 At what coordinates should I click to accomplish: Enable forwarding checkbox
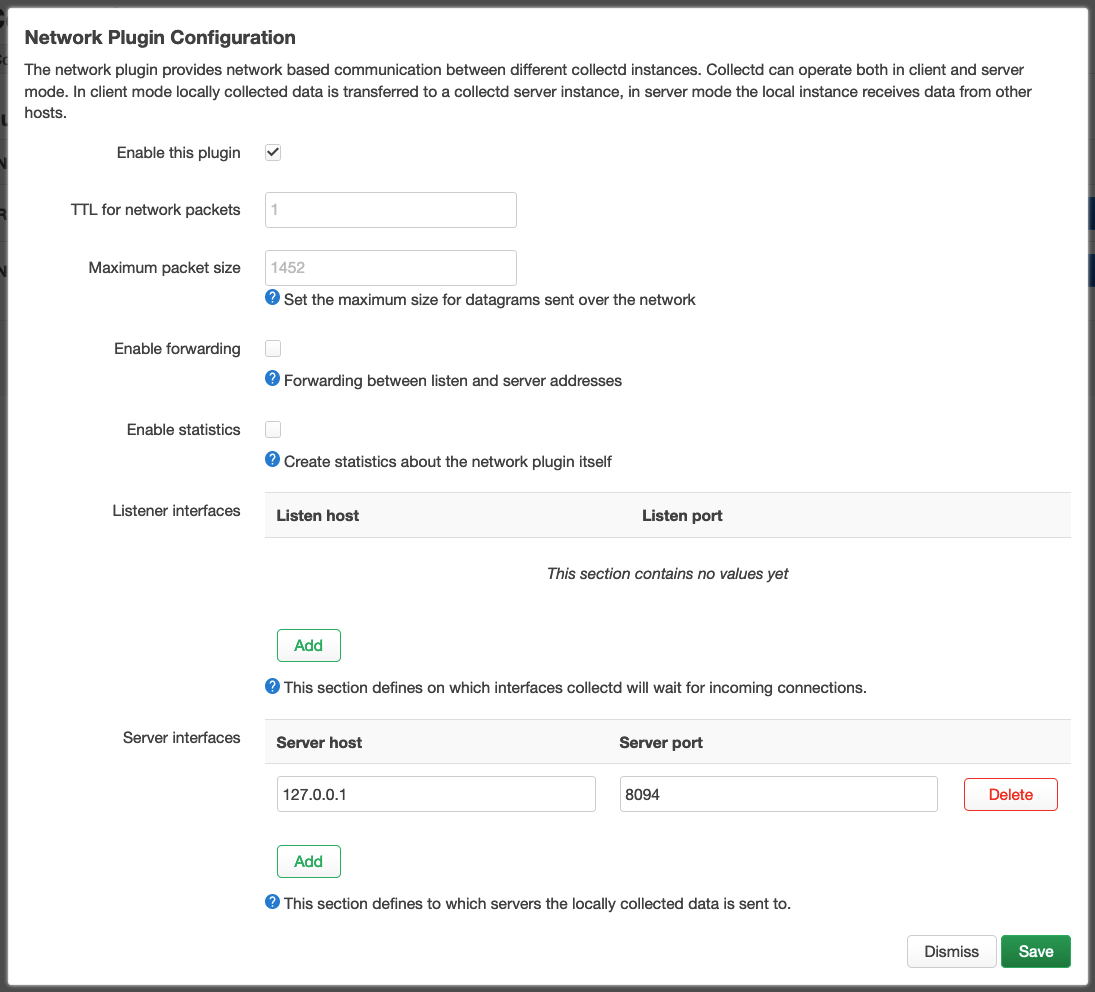tap(273, 349)
